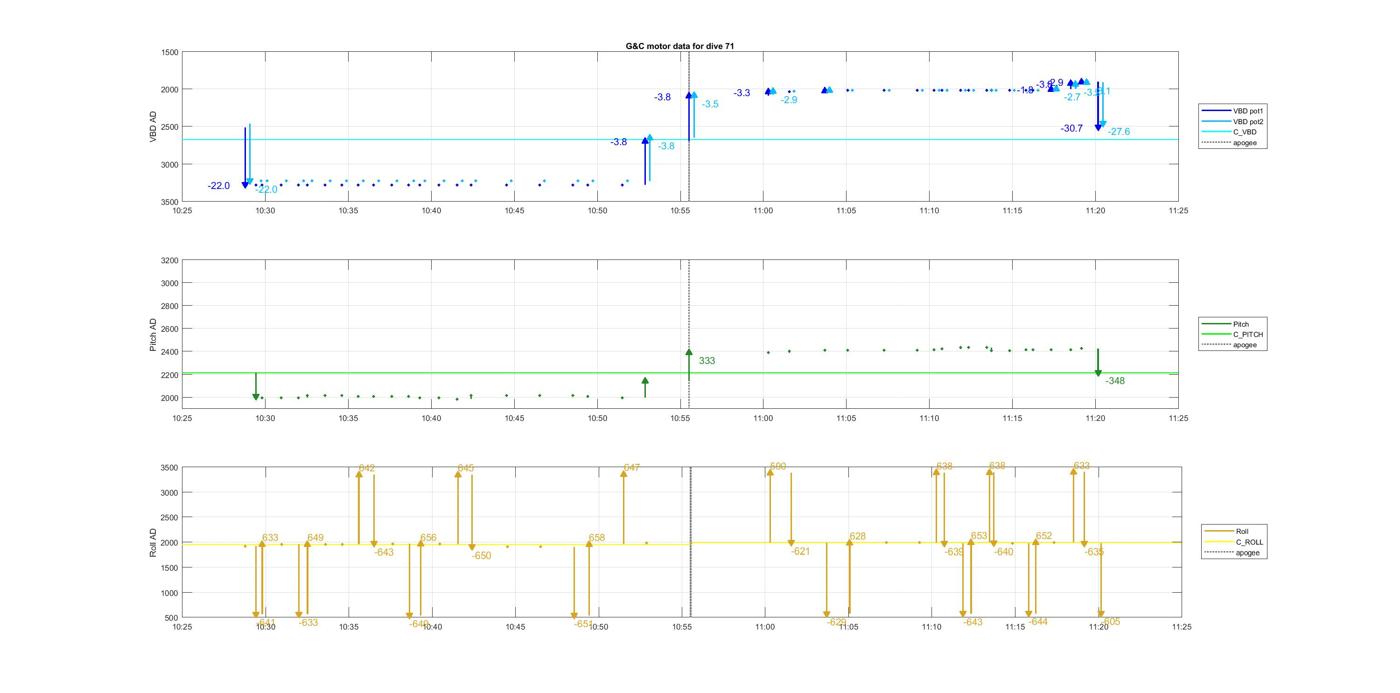The width and height of the screenshot is (1400, 693).
Task: Click the '500' tick on the Roll axis
Action: [x=173, y=618]
